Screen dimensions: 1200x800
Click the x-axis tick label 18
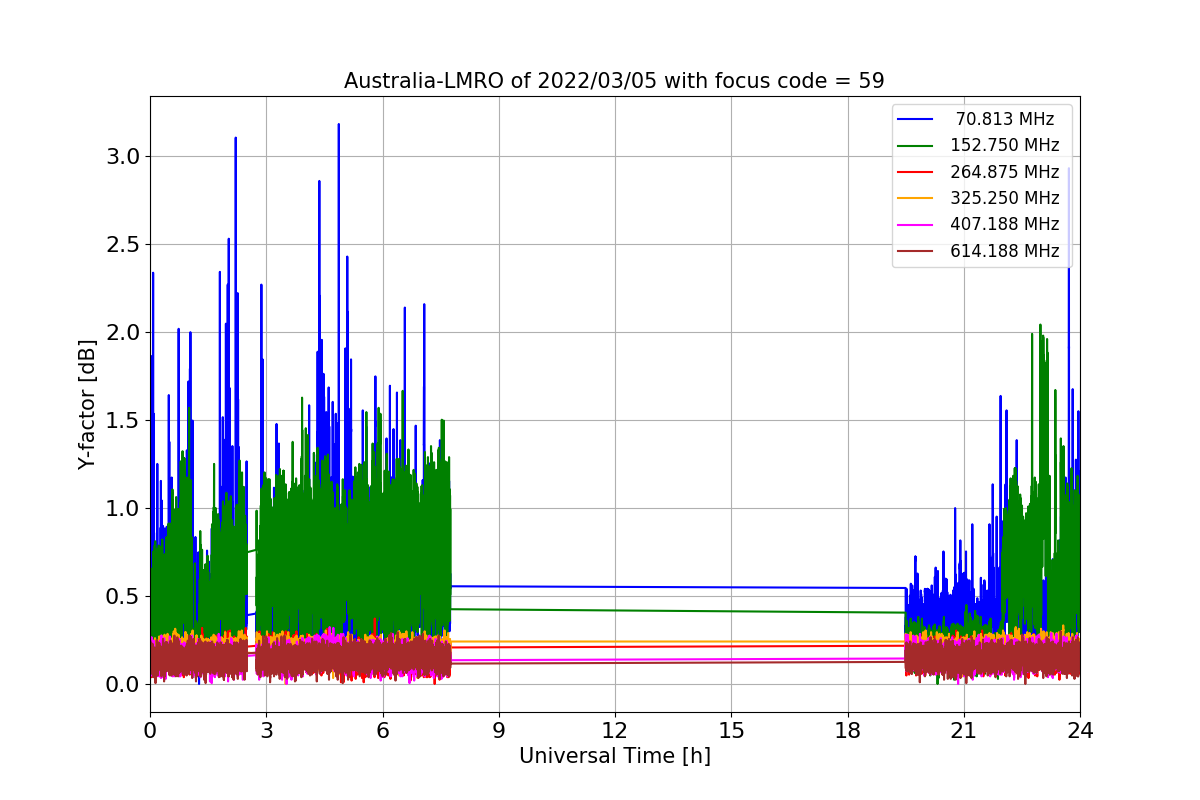[x=847, y=731]
